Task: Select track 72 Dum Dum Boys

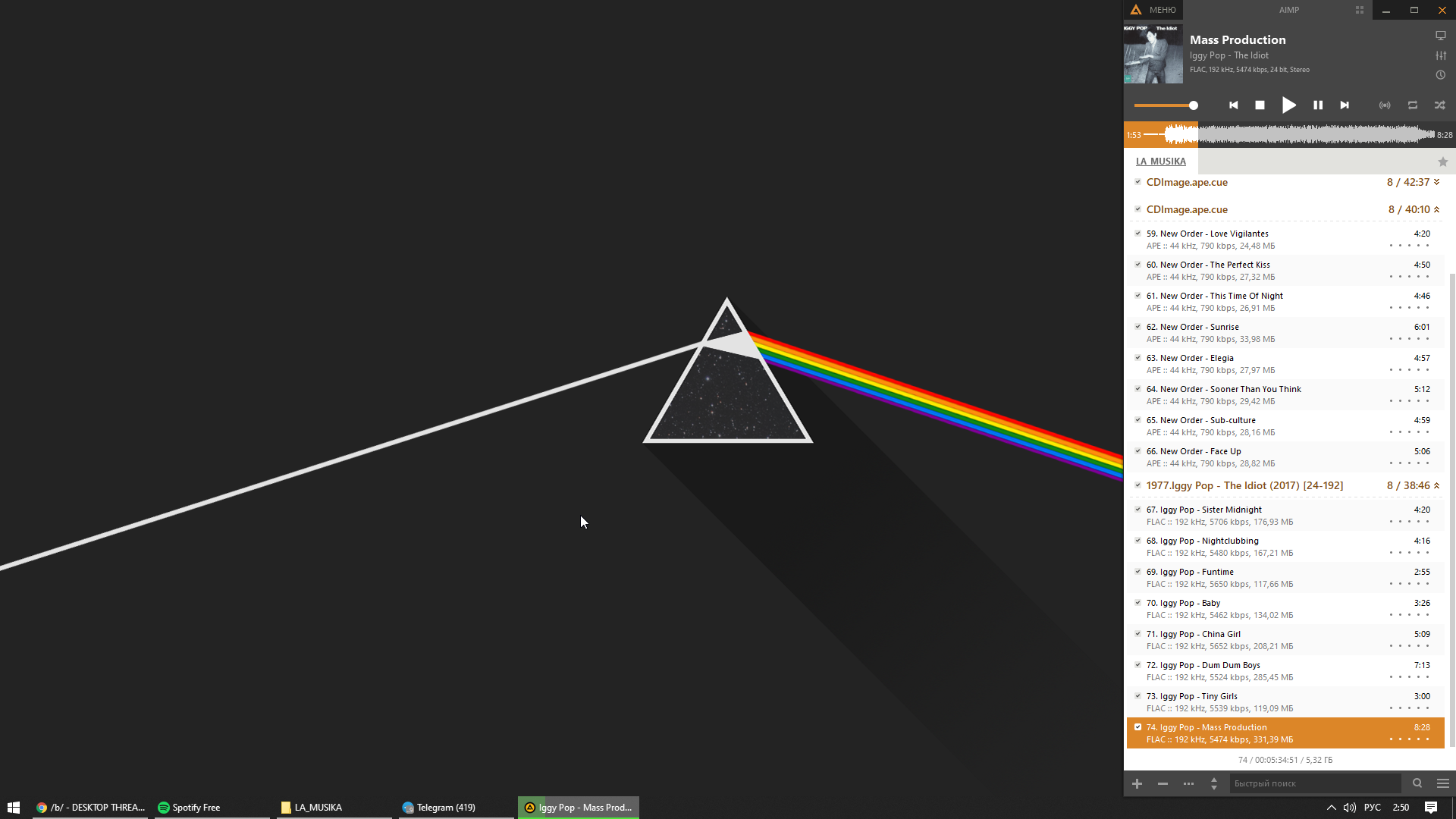Action: coord(1285,671)
